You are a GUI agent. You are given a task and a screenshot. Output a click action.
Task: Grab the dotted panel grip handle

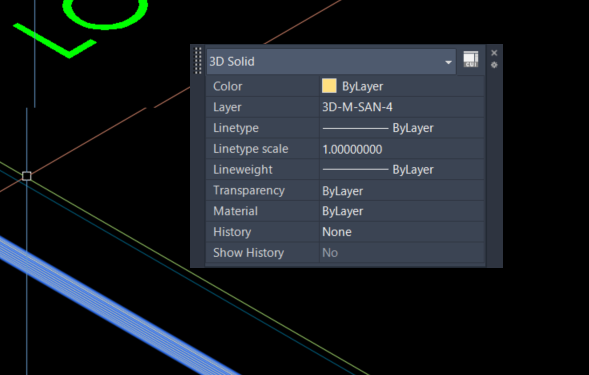click(198, 60)
